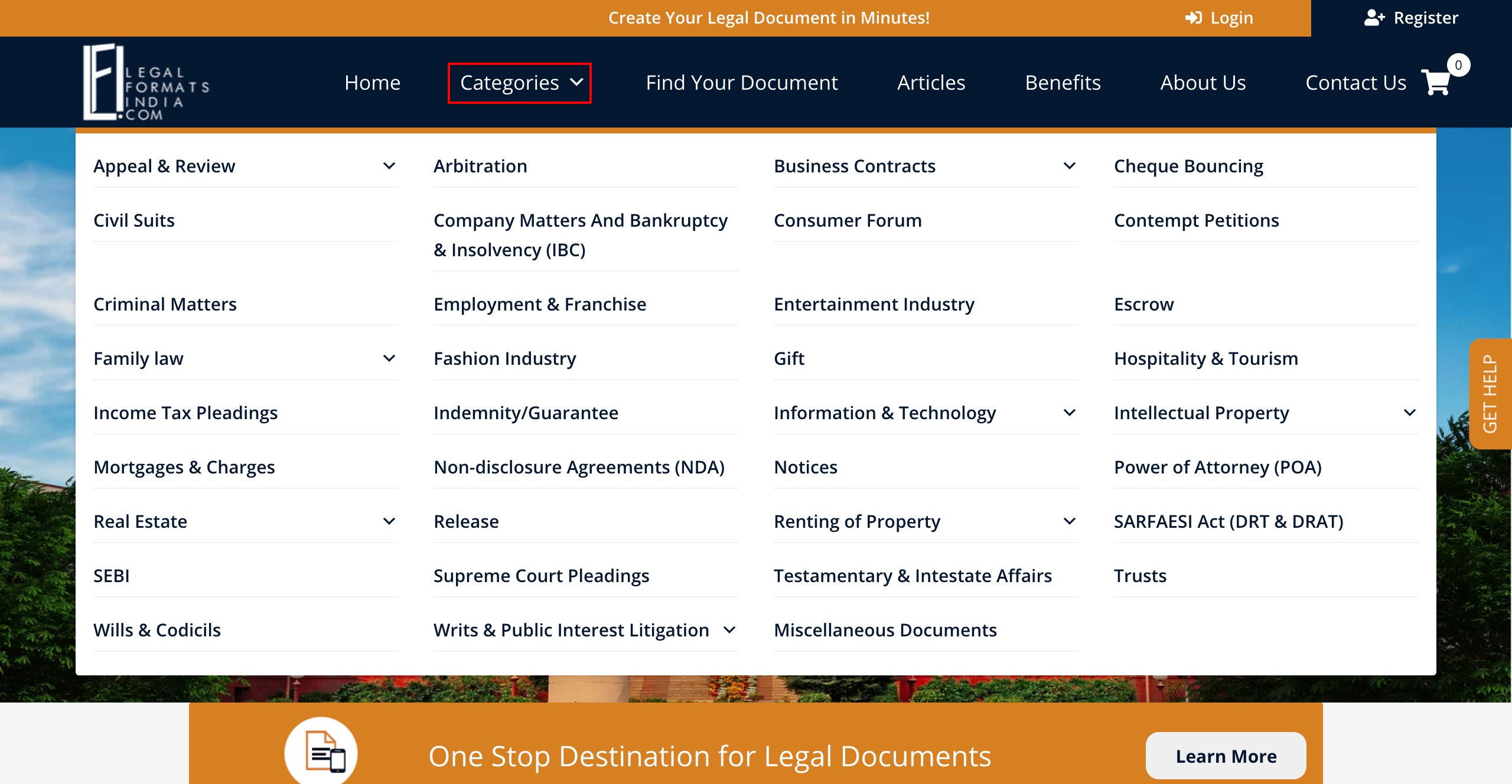Click the Login arrow icon
This screenshot has height=784, width=1512.
pos(1193,18)
